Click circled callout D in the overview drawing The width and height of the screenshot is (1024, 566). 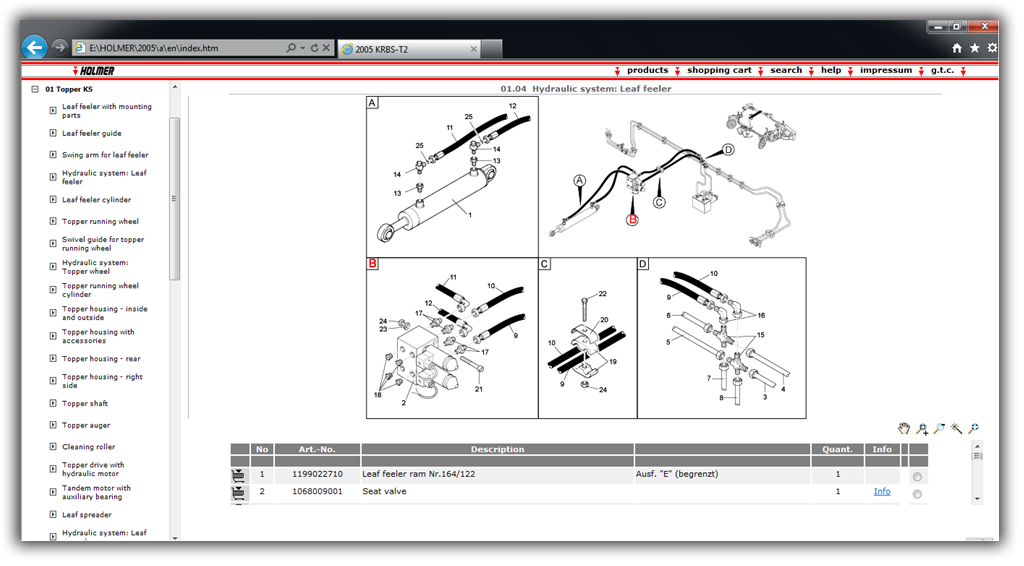tap(728, 149)
